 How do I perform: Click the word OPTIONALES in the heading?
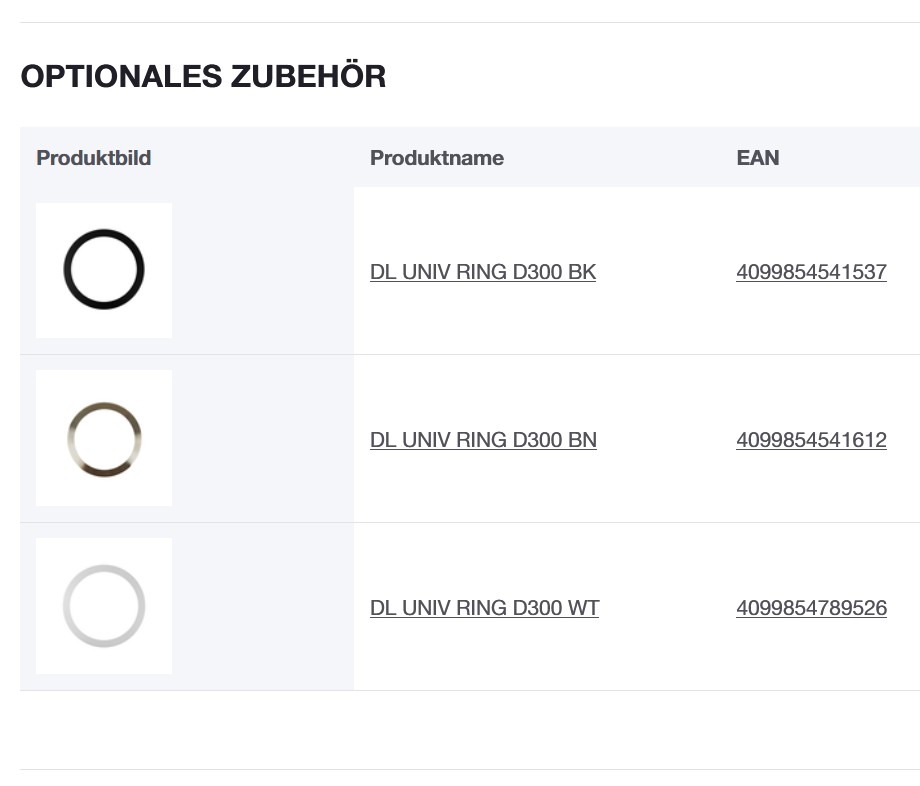click(x=122, y=76)
